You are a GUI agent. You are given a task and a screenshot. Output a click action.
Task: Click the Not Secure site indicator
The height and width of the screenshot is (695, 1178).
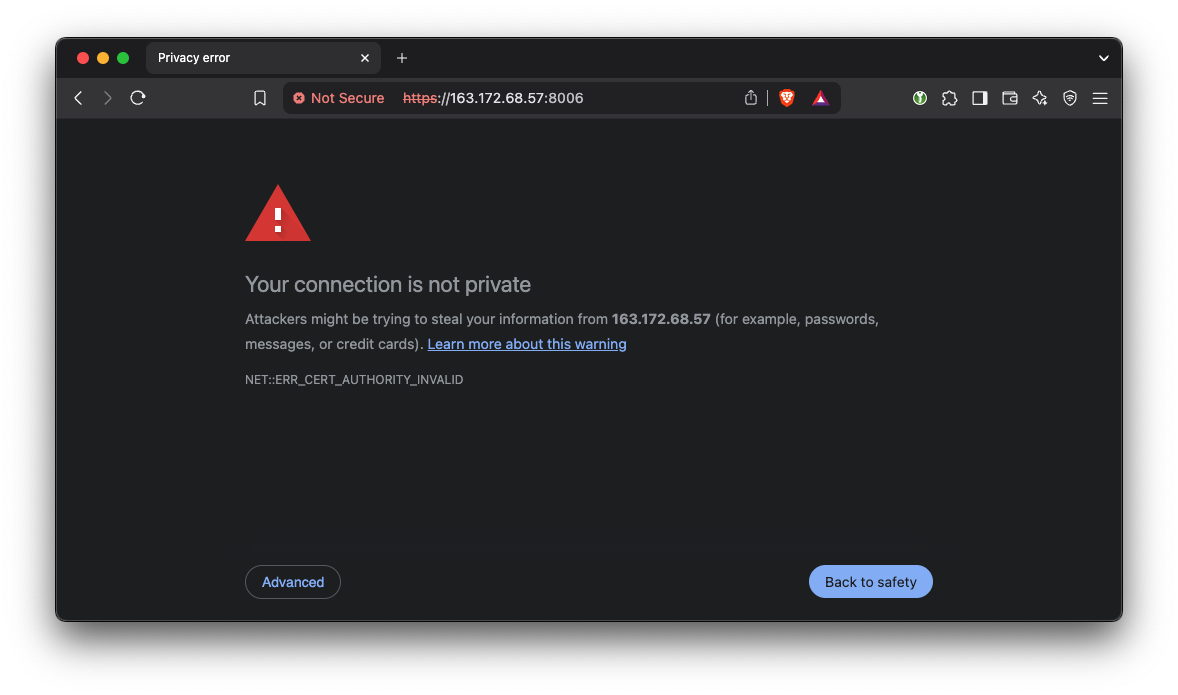(339, 98)
